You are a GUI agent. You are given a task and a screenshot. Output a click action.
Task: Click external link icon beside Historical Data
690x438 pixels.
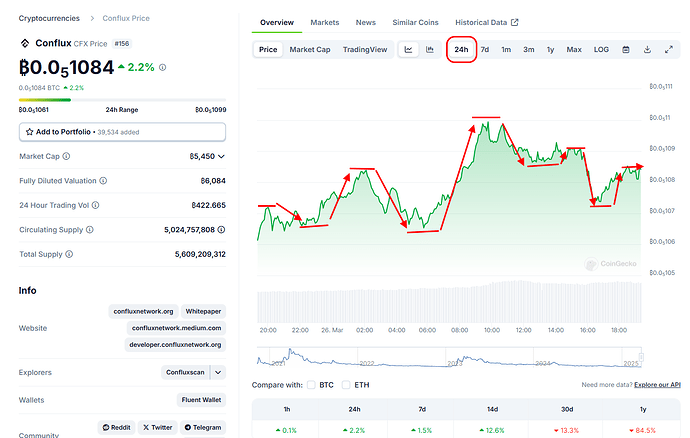(514, 22)
